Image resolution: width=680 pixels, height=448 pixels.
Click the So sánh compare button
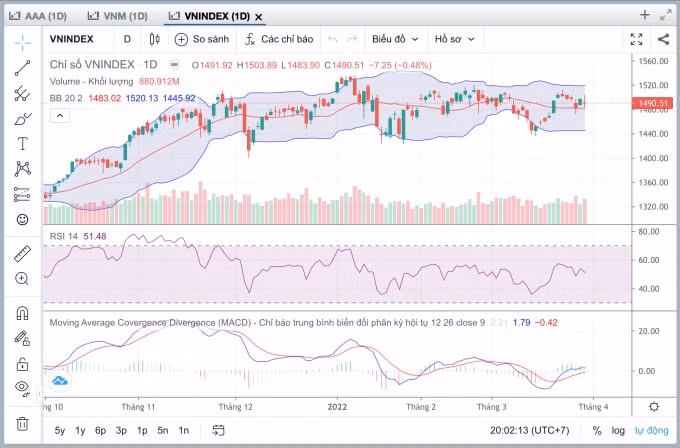[x=202, y=39]
